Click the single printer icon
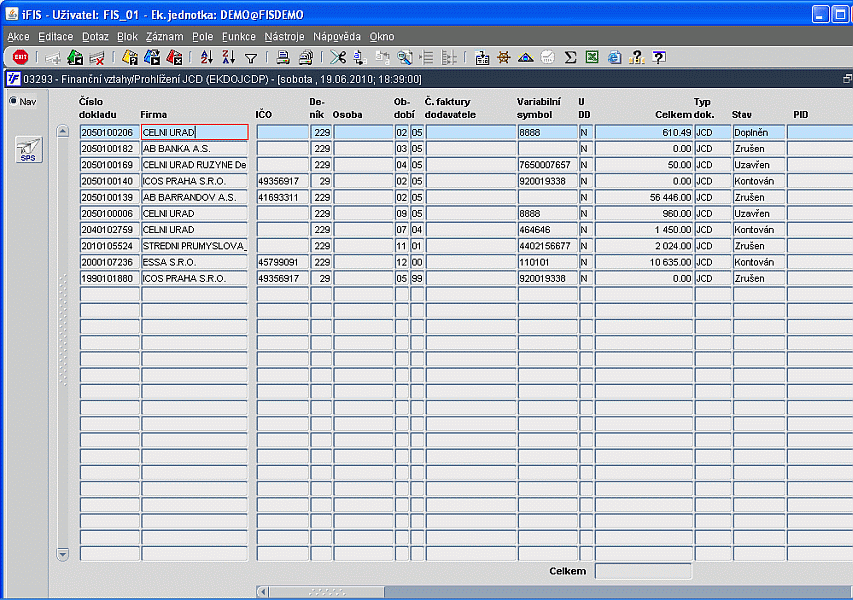 click(x=283, y=57)
